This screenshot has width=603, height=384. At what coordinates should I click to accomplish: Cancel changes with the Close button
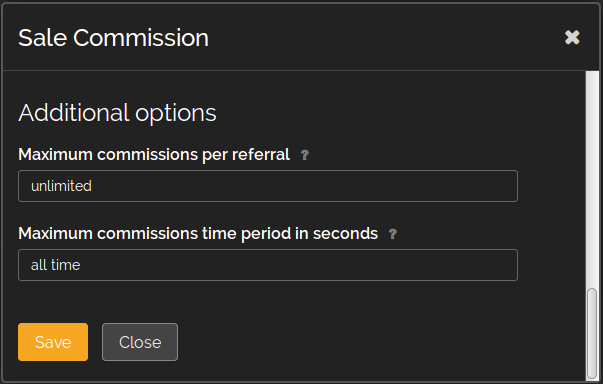pyautogui.click(x=140, y=342)
